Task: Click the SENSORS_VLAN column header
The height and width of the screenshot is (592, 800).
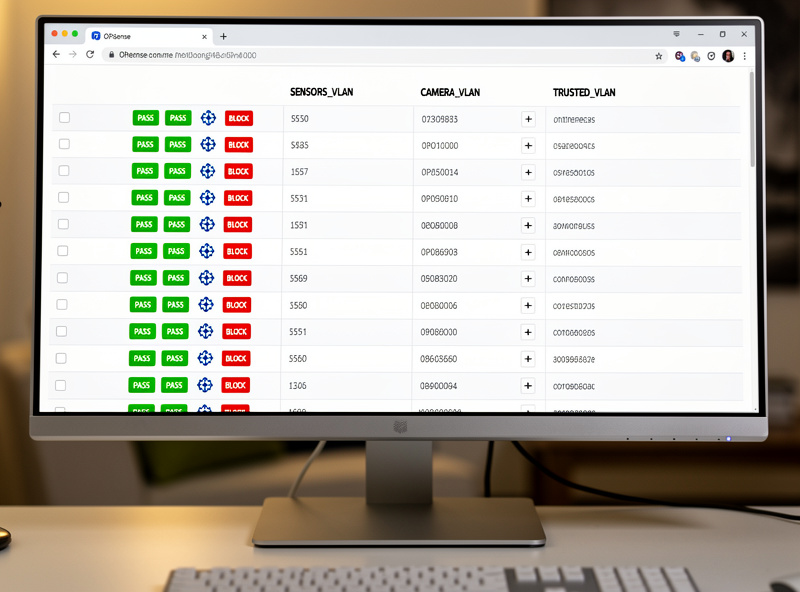Action: pos(321,92)
